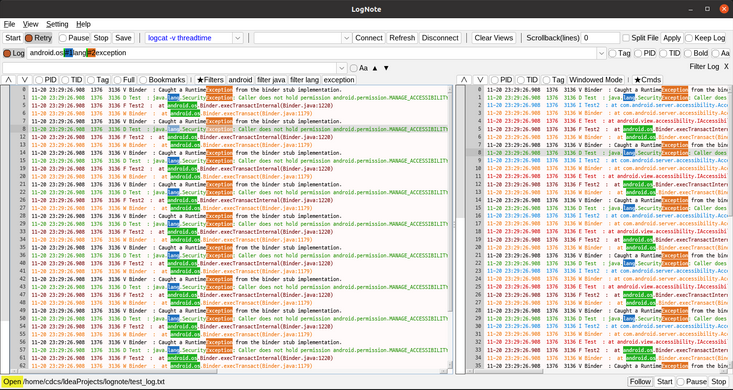Image resolution: width=733 pixels, height=390 pixels.
Task: Jump to top in the right filtered pane
Action: coord(463,80)
